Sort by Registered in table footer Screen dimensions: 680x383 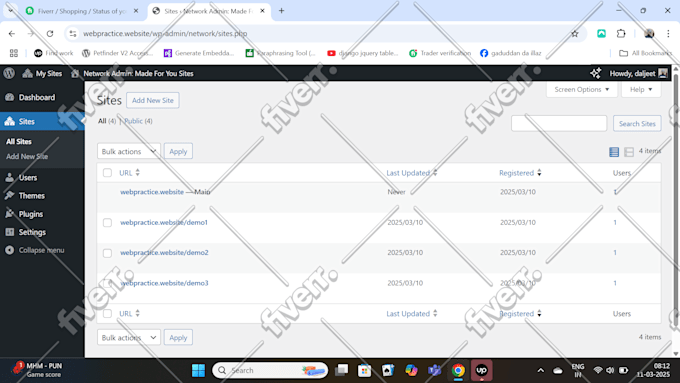click(520, 314)
